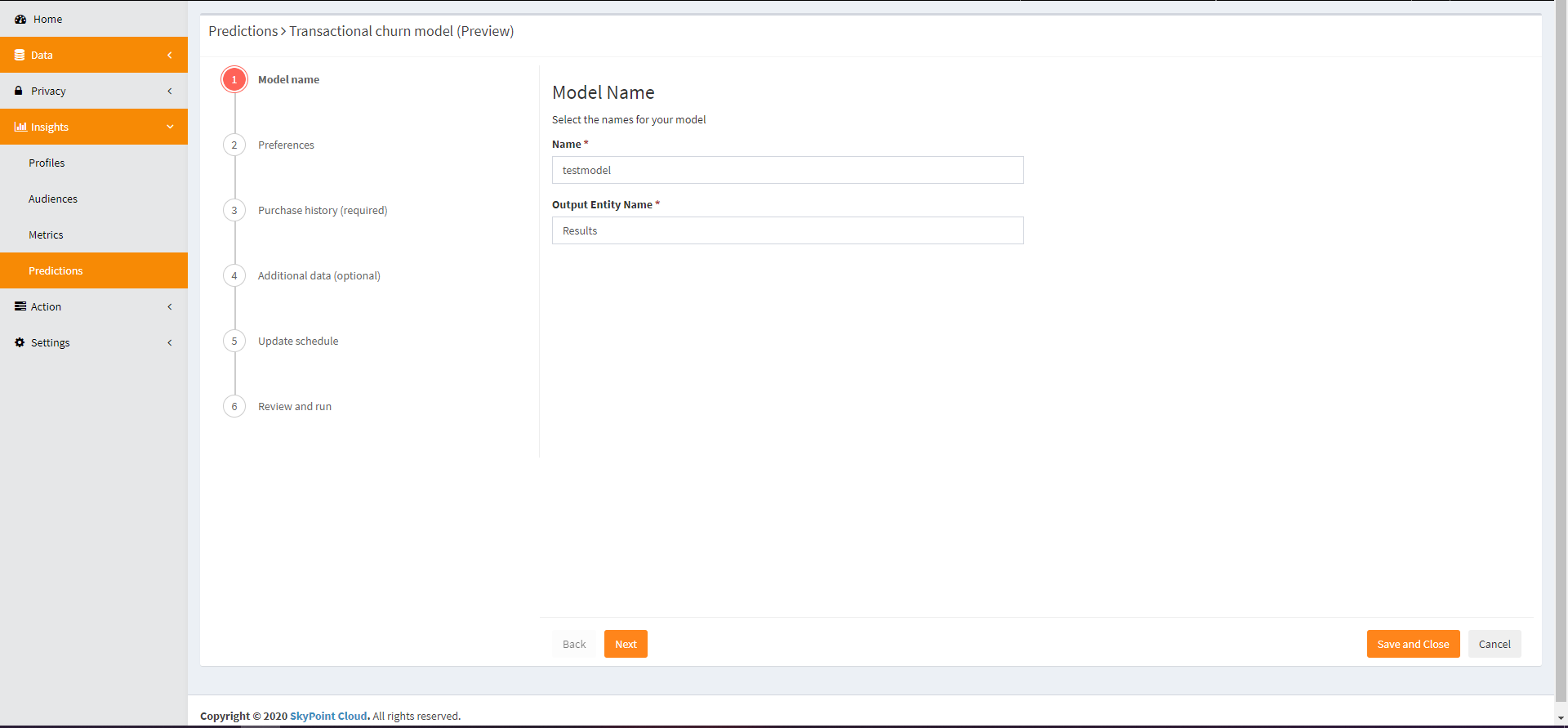Viewport: 1568px width, 728px height.
Task: Click Save and Close button
Action: click(1413, 644)
